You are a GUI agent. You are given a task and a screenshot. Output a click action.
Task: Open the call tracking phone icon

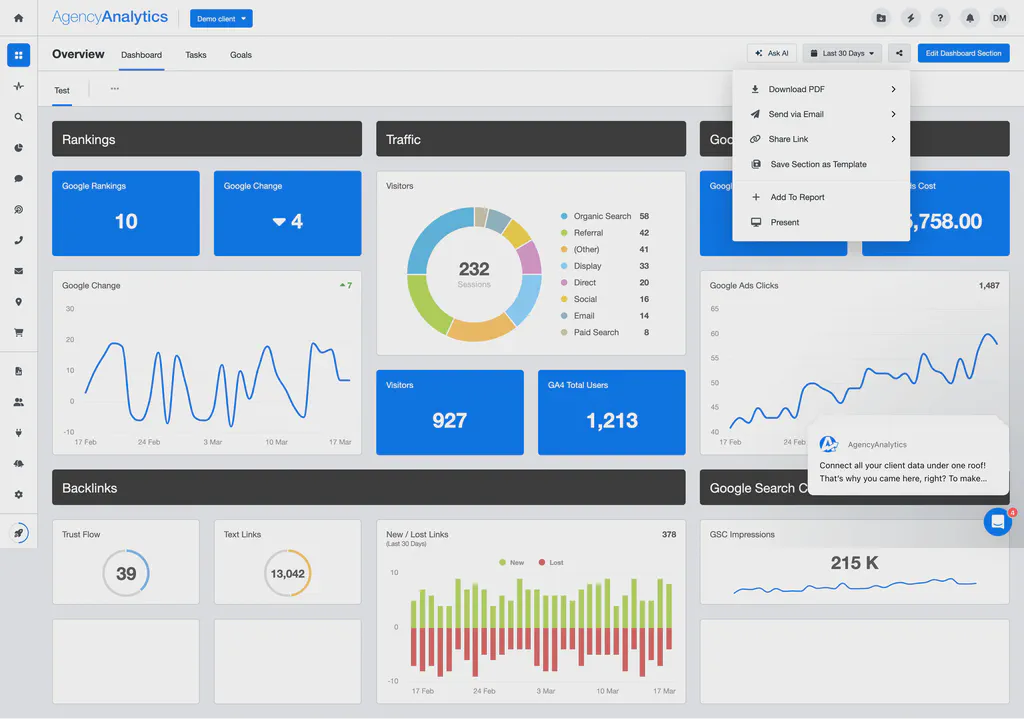pyautogui.click(x=18, y=240)
